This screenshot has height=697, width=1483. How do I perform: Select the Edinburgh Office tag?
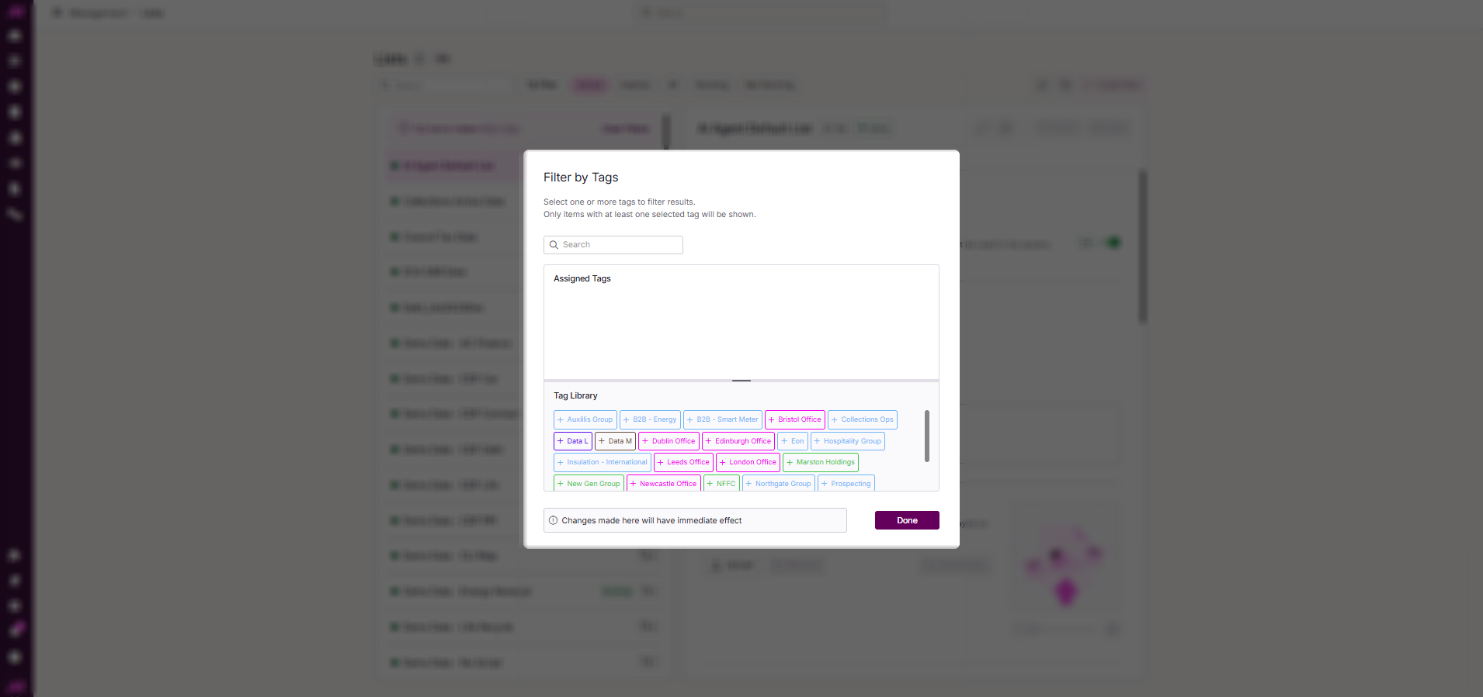[x=738, y=441]
